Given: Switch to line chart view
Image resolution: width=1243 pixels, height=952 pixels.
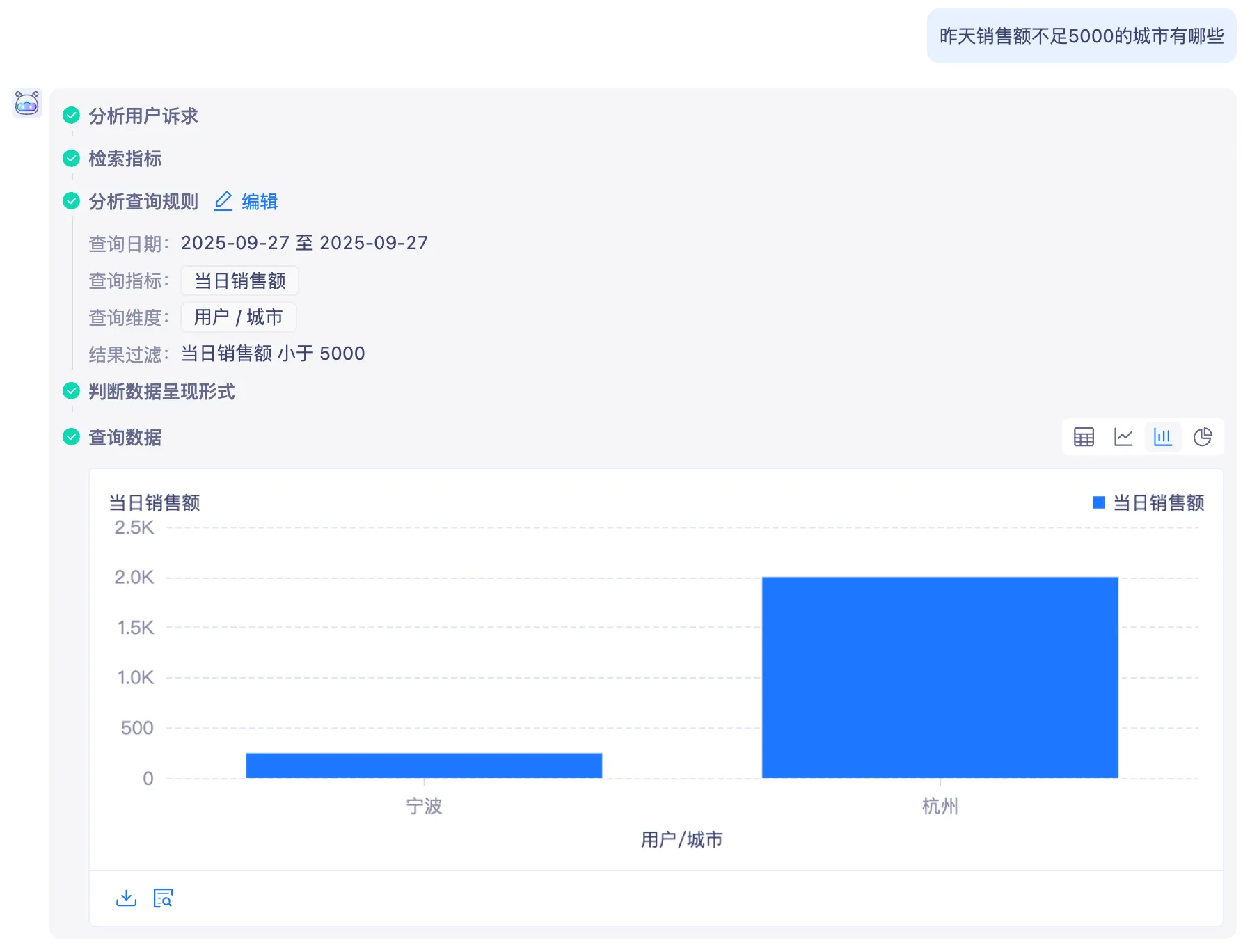Looking at the screenshot, I should pyautogui.click(x=1123, y=437).
